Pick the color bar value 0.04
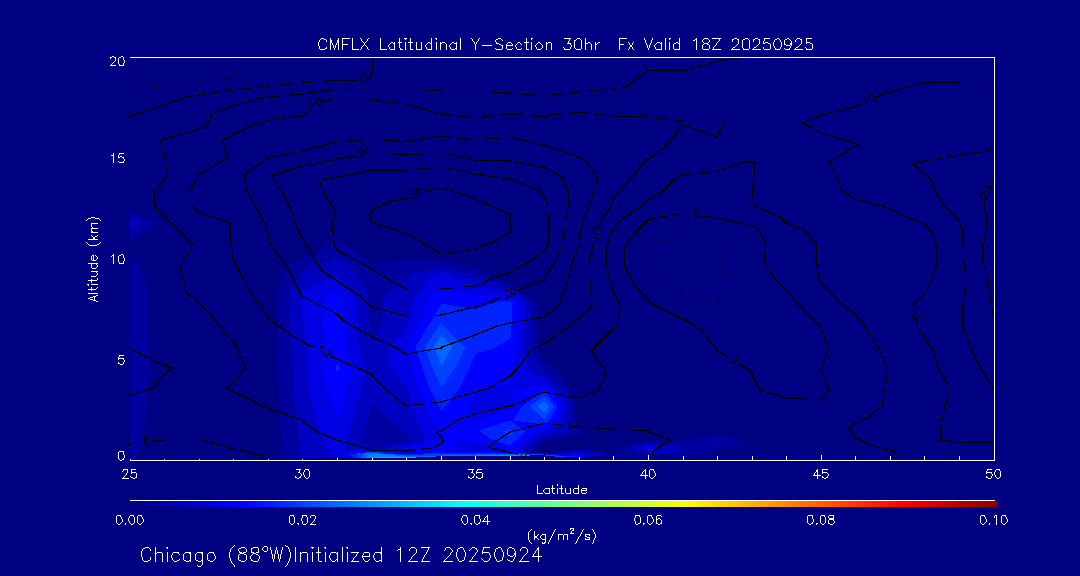Screen dimensions: 1080x576 tap(475, 520)
